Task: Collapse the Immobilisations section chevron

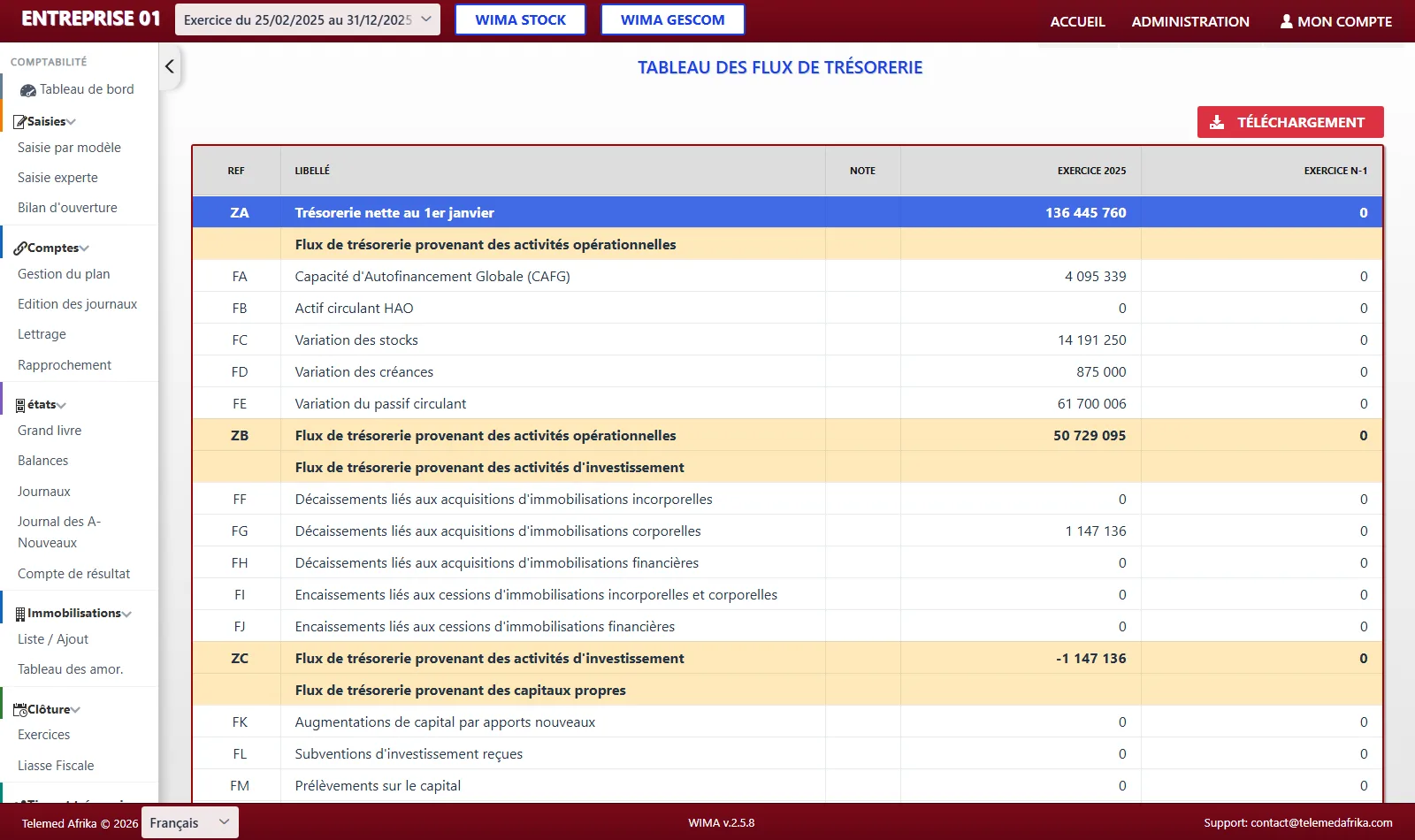Action: 126,614
